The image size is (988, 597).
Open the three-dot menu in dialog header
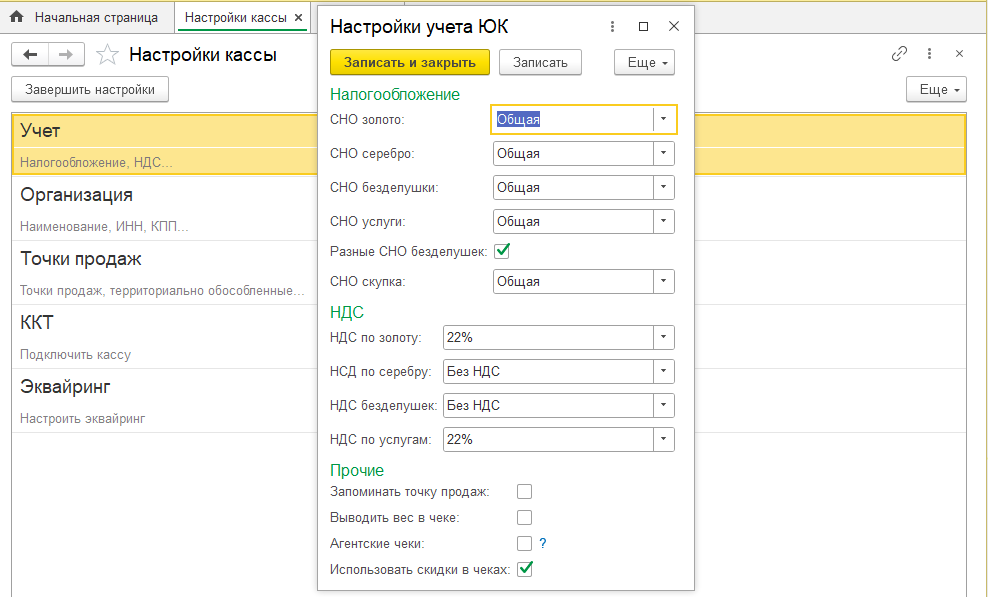[x=612, y=27]
